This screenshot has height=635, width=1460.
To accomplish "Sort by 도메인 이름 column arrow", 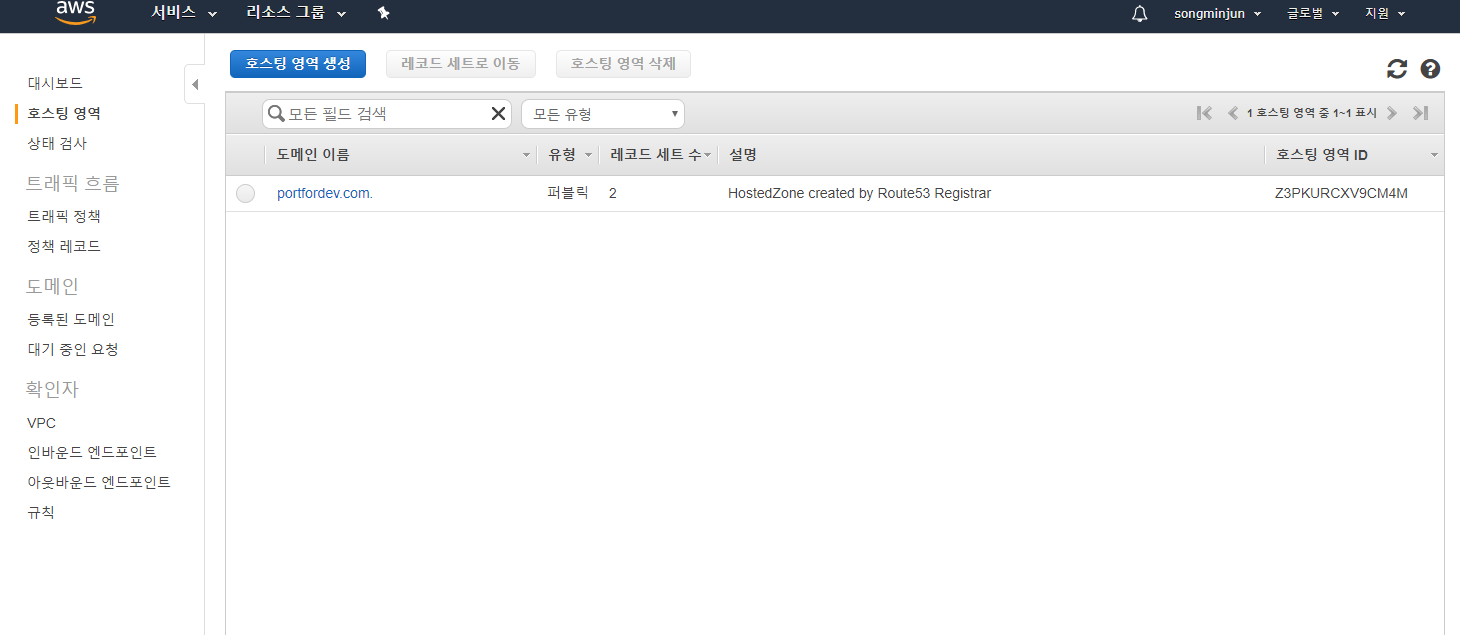I will (x=527, y=156).
